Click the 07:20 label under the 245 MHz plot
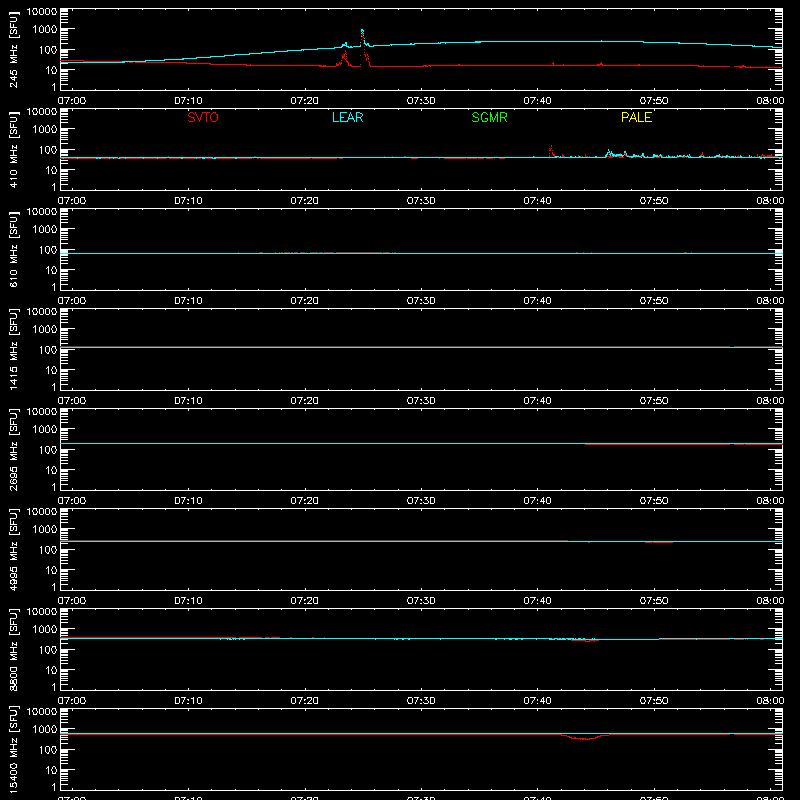Viewport: 800px width, 800px height. (305, 101)
